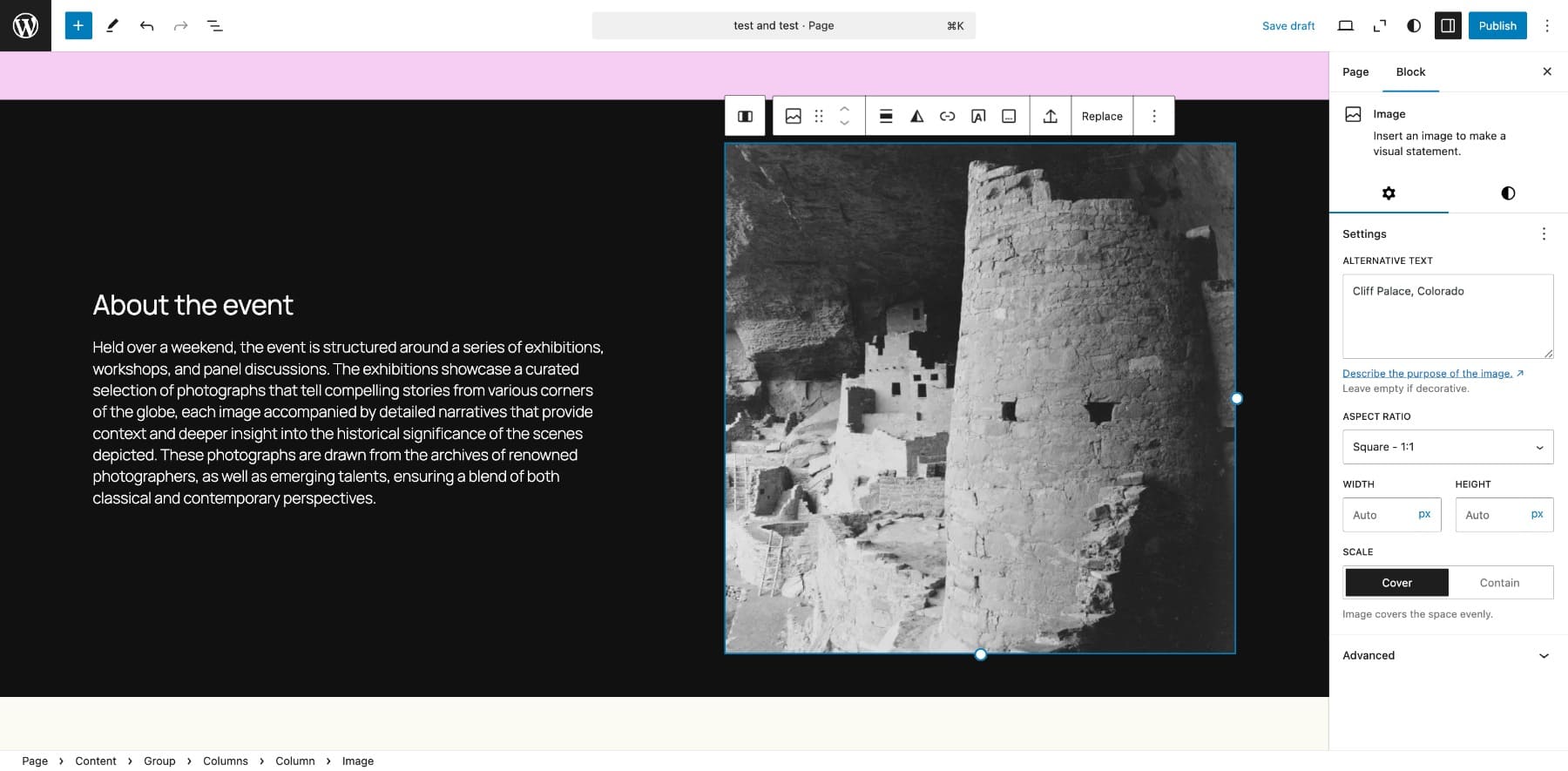Open the editor Options three-dot menu
Image resolution: width=1568 pixels, height=771 pixels.
point(1547,25)
